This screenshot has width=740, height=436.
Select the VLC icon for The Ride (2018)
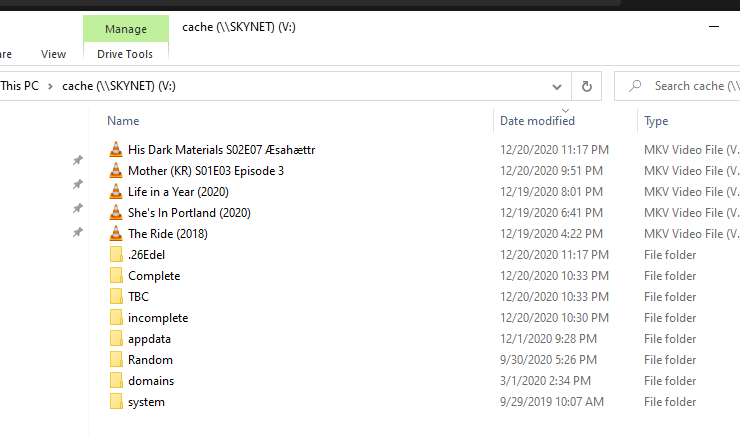tap(116, 234)
